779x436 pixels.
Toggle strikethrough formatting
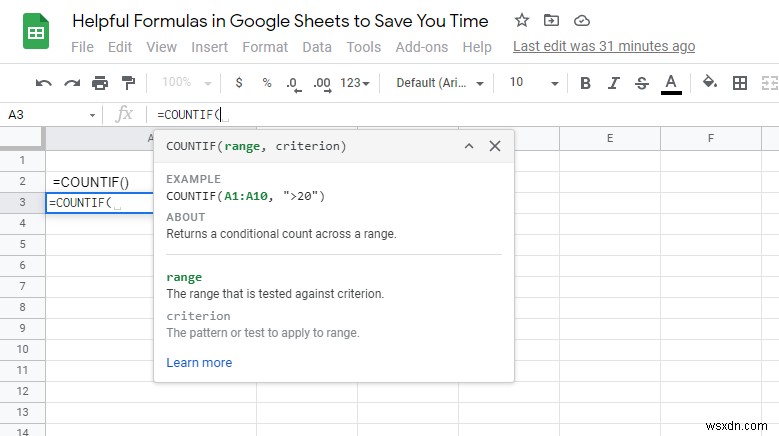point(641,83)
